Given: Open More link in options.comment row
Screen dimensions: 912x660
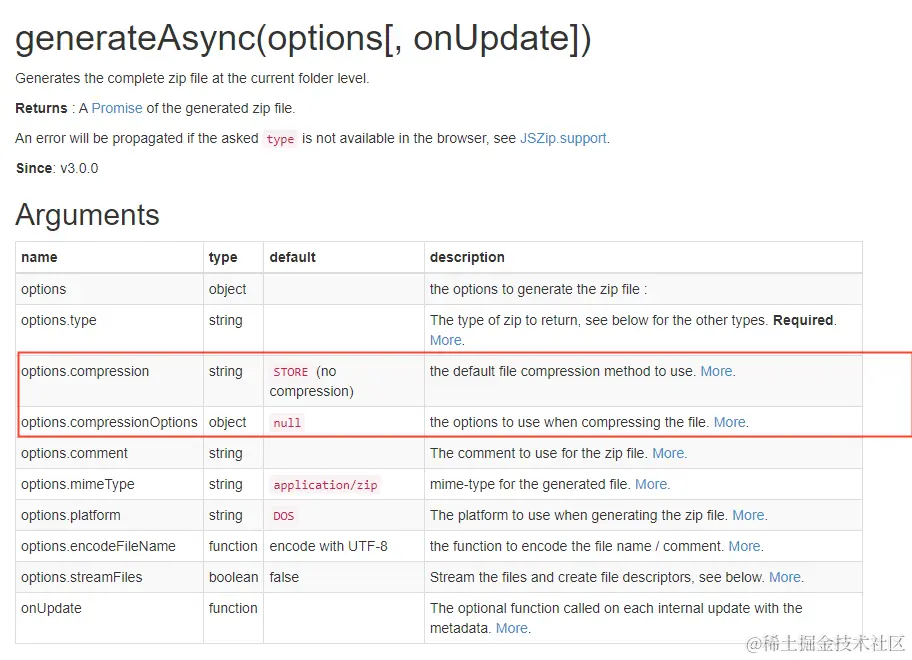Looking at the screenshot, I should (668, 453).
